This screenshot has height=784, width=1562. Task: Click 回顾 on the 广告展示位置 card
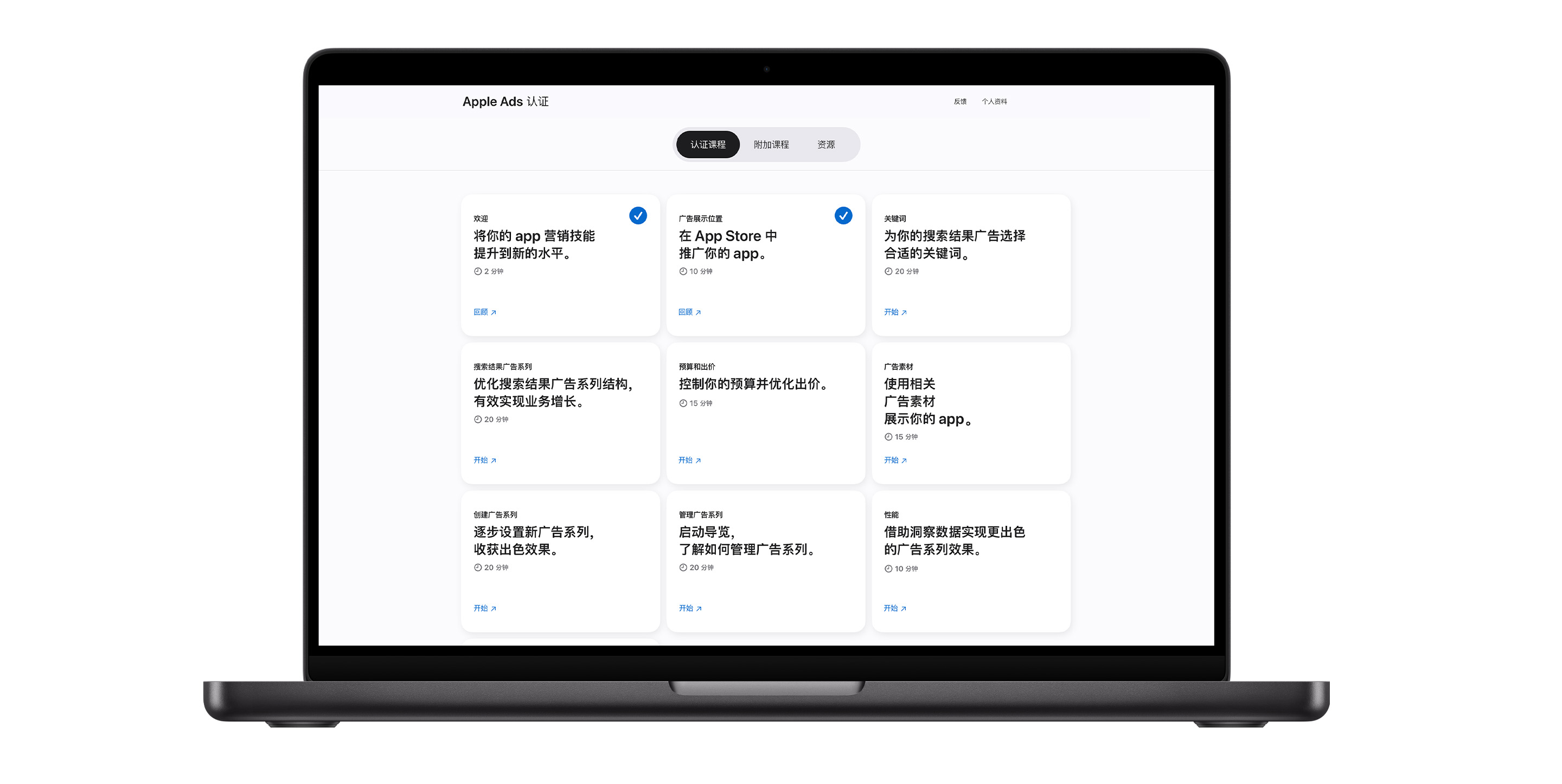pos(689,312)
